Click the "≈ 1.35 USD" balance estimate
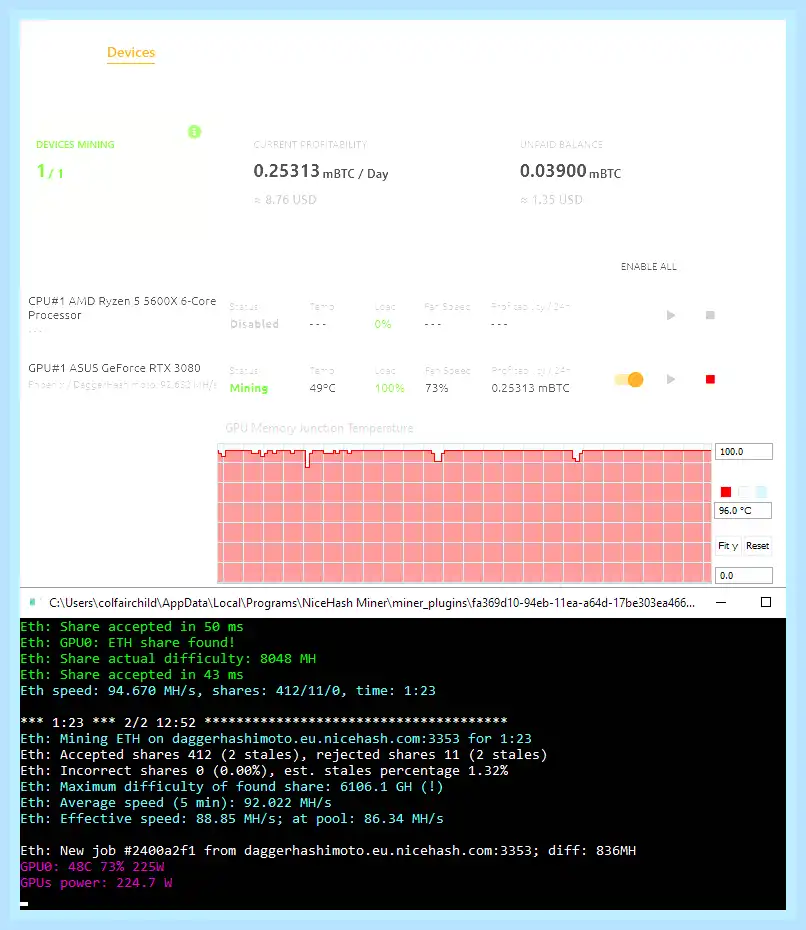This screenshot has width=806, height=930. point(552,200)
